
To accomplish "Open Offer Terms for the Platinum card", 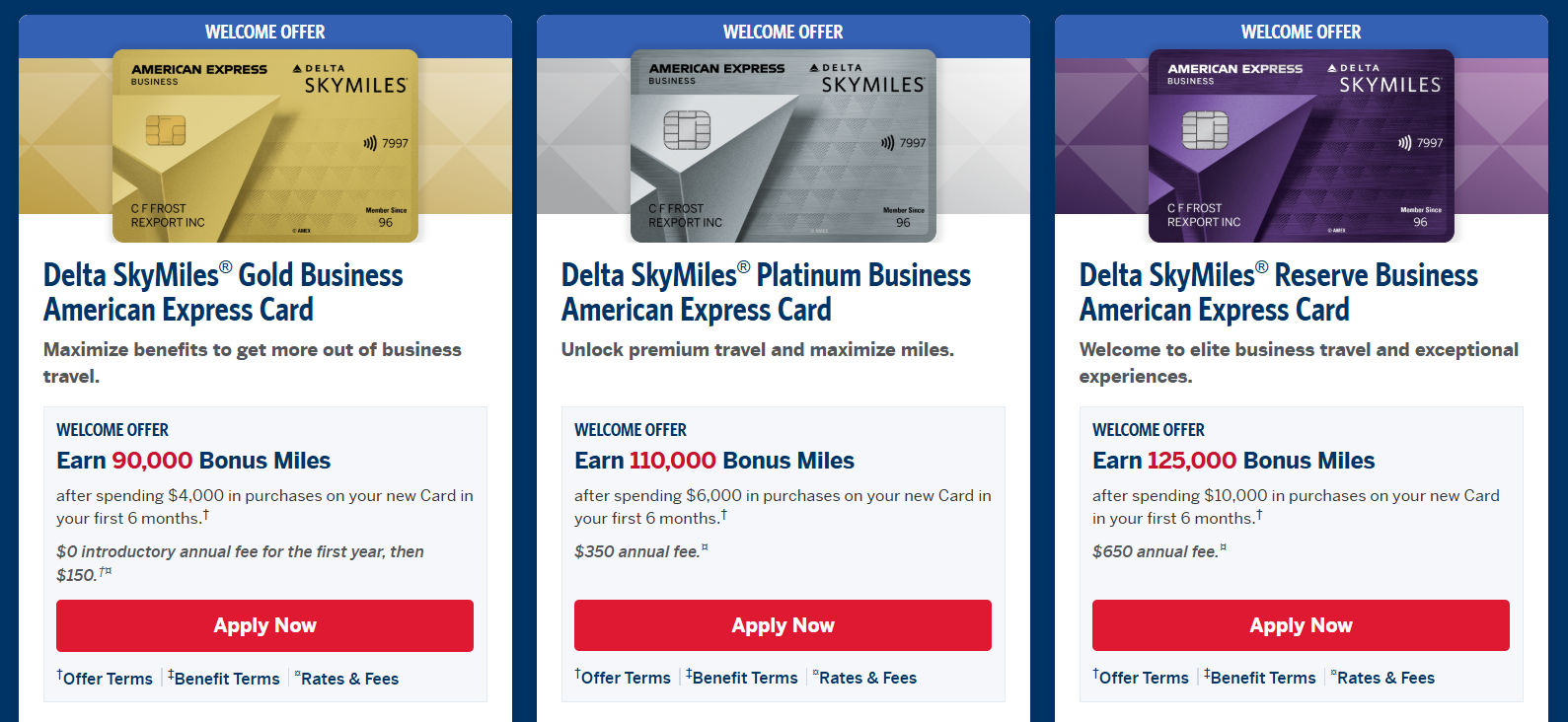I will [625, 678].
